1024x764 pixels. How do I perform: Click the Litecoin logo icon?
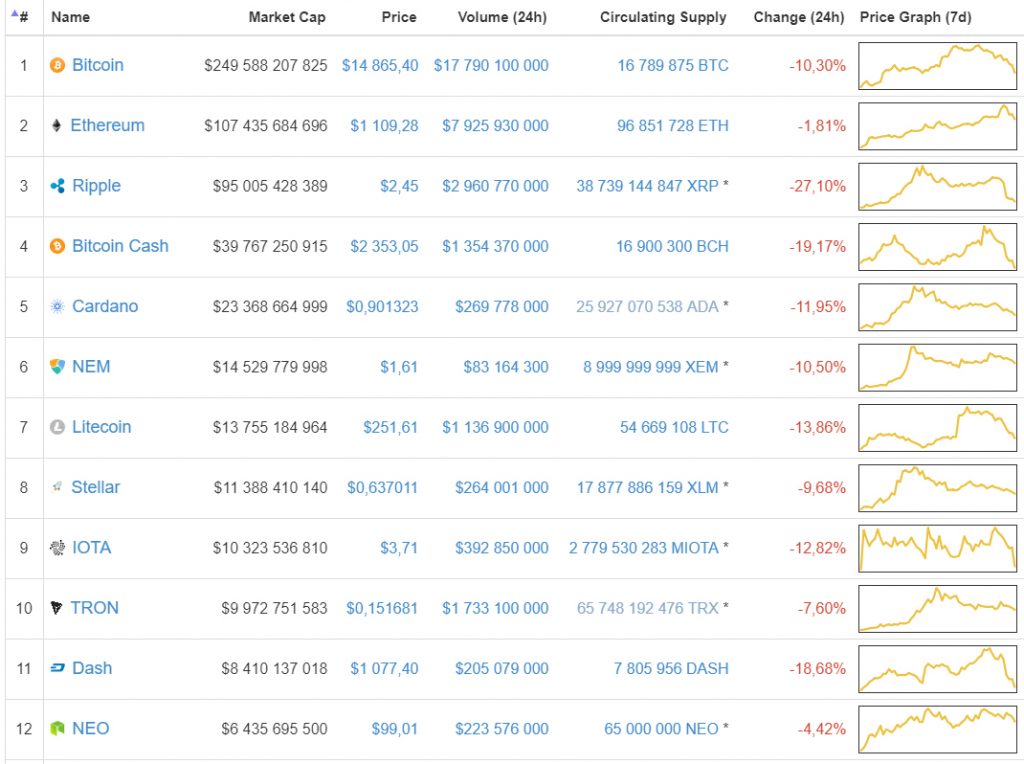pyautogui.click(x=57, y=427)
